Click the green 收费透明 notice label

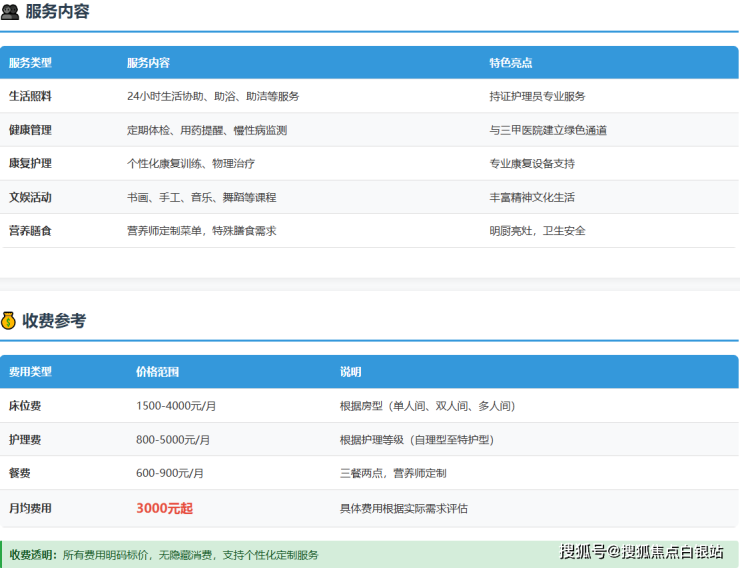[x=33, y=555]
